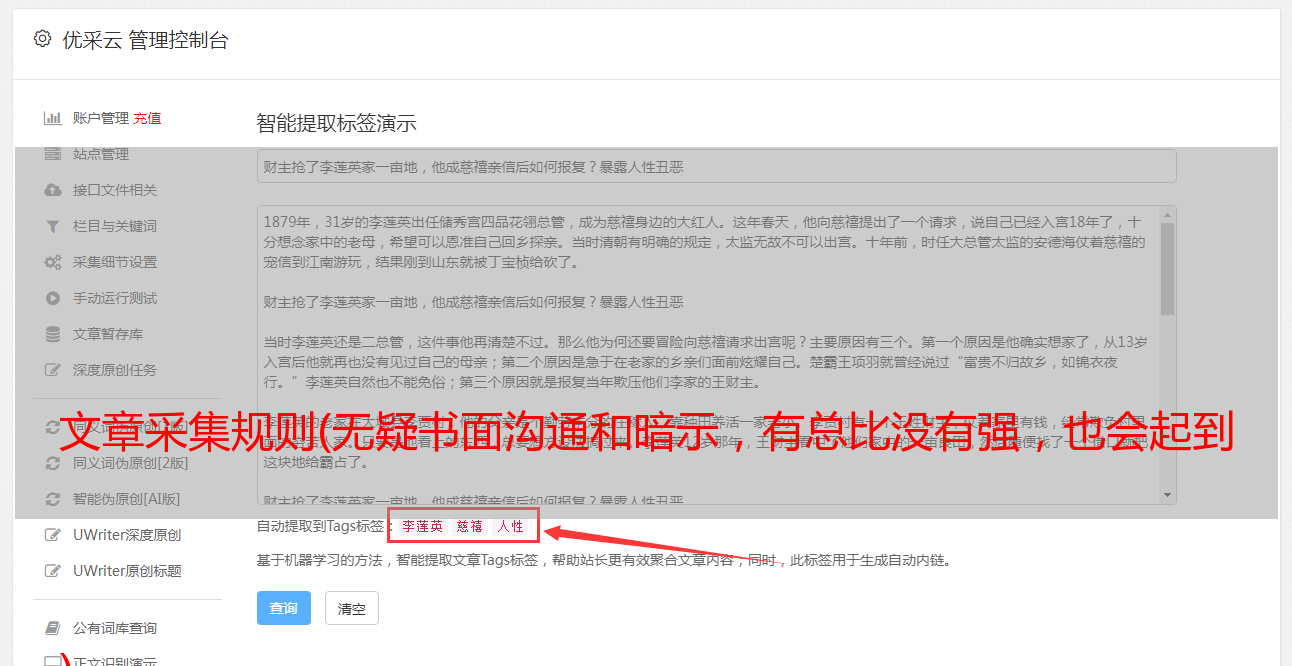This screenshot has width=1292, height=666.
Task: Click the 清空 button
Action: point(352,608)
